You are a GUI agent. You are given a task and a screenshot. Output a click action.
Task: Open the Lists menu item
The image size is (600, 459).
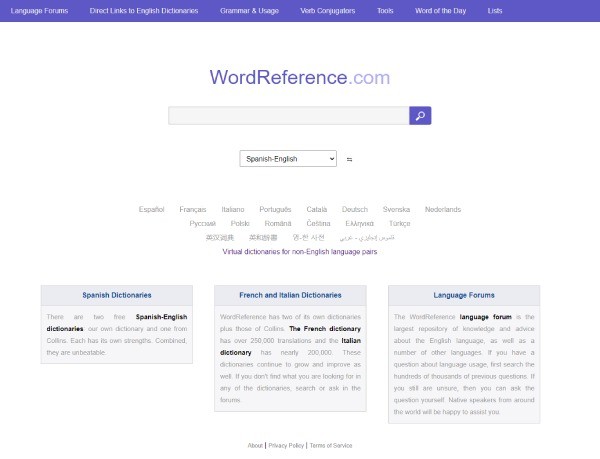coord(495,10)
